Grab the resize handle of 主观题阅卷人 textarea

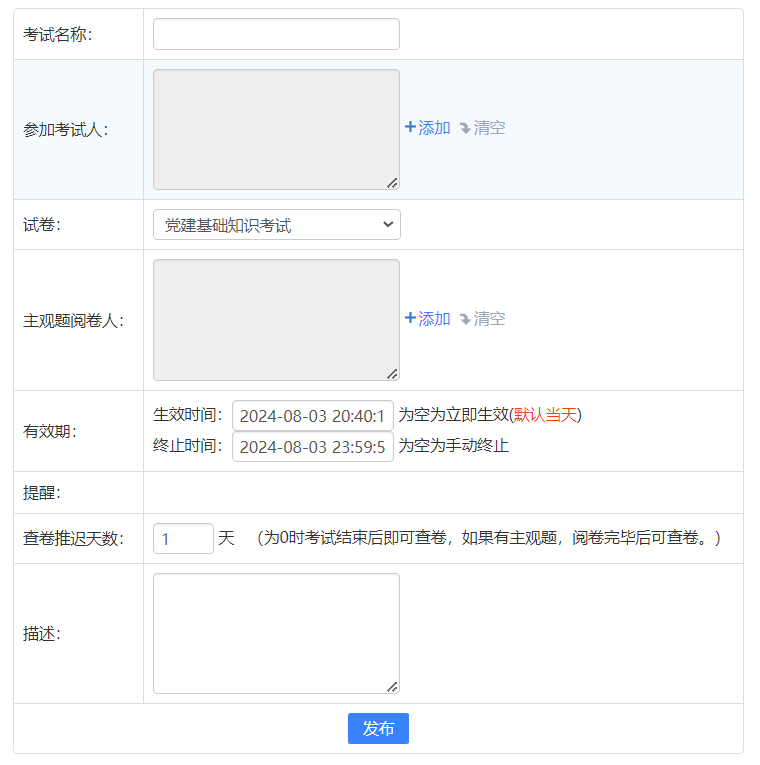coord(392,374)
